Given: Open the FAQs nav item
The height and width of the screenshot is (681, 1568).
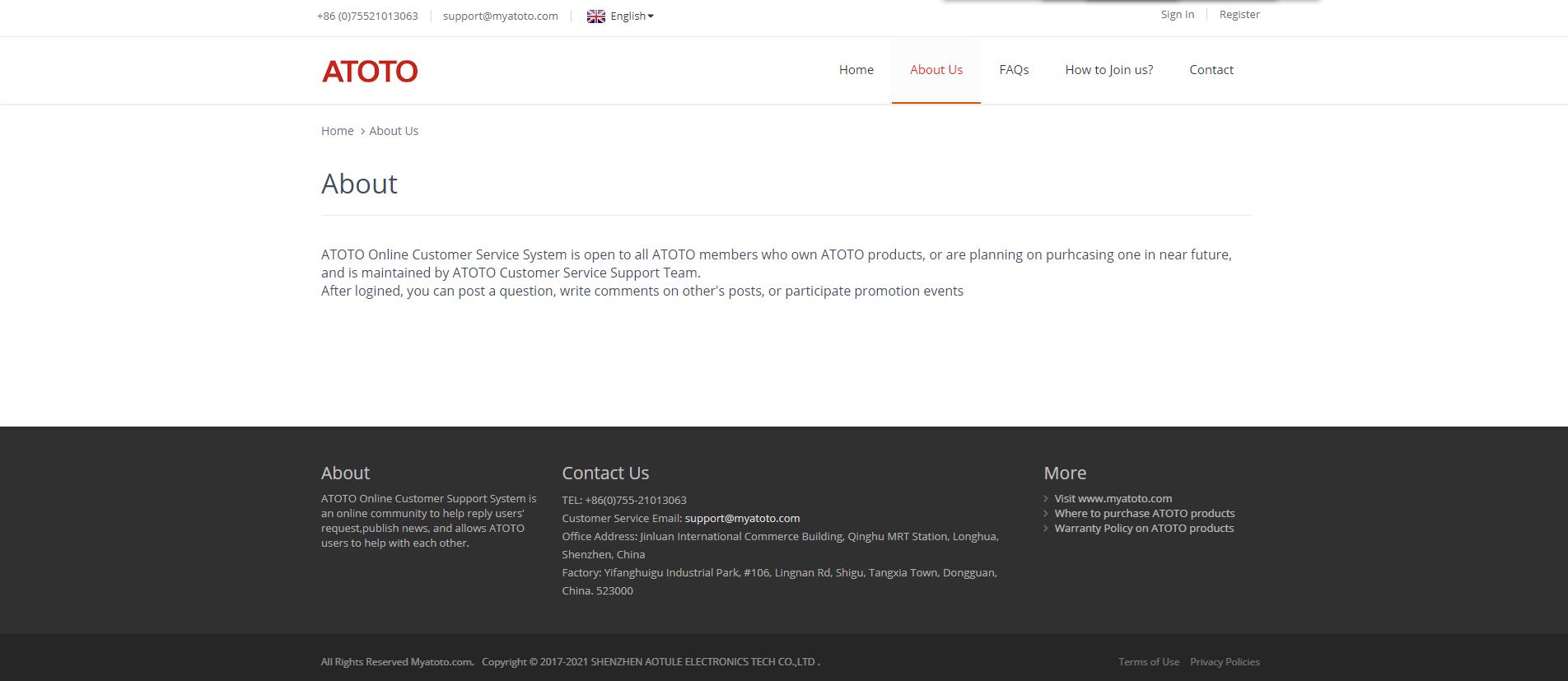Looking at the screenshot, I should [x=1014, y=70].
